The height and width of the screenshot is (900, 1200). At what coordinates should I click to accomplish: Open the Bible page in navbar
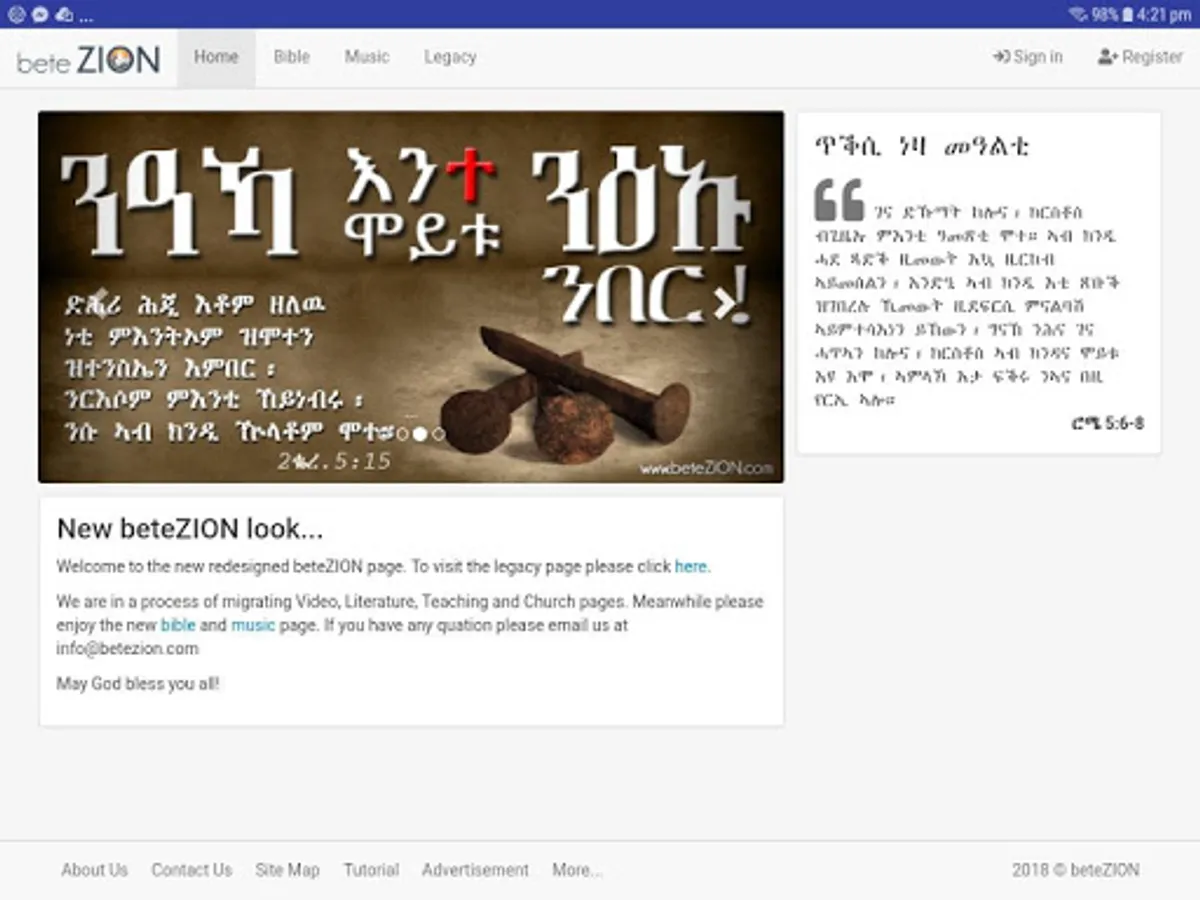point(292,57)
